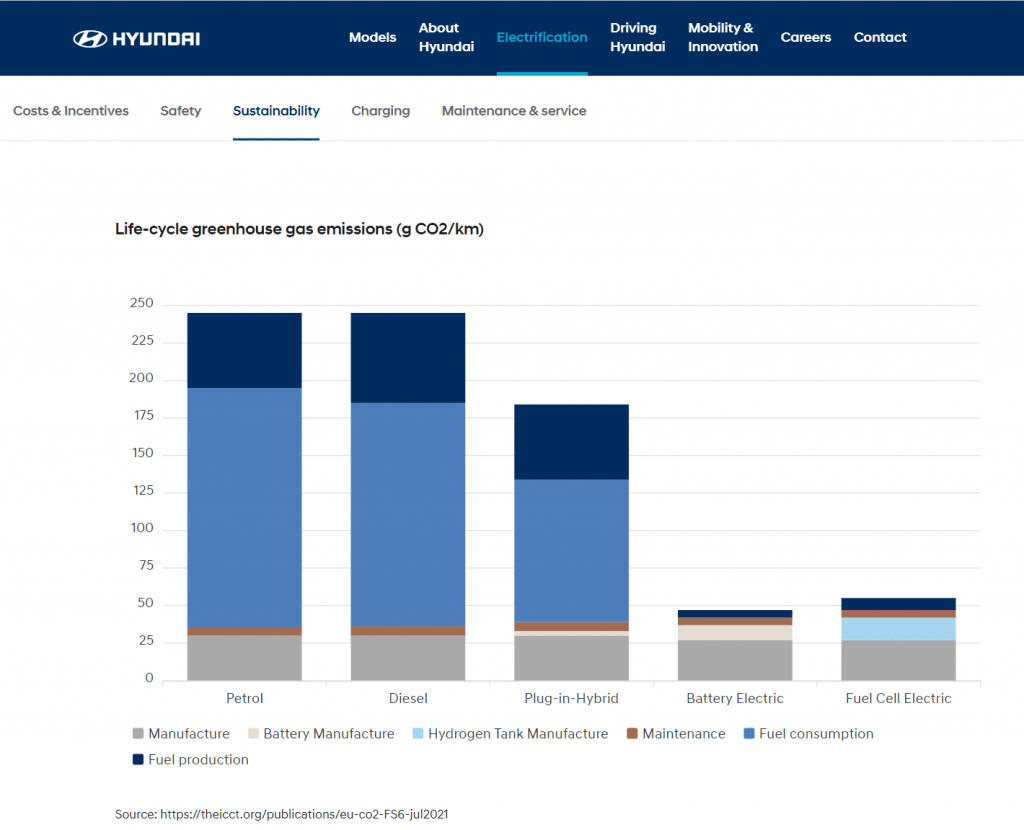
Task: Select Electrification in top navigation
Action: point(542,38)
